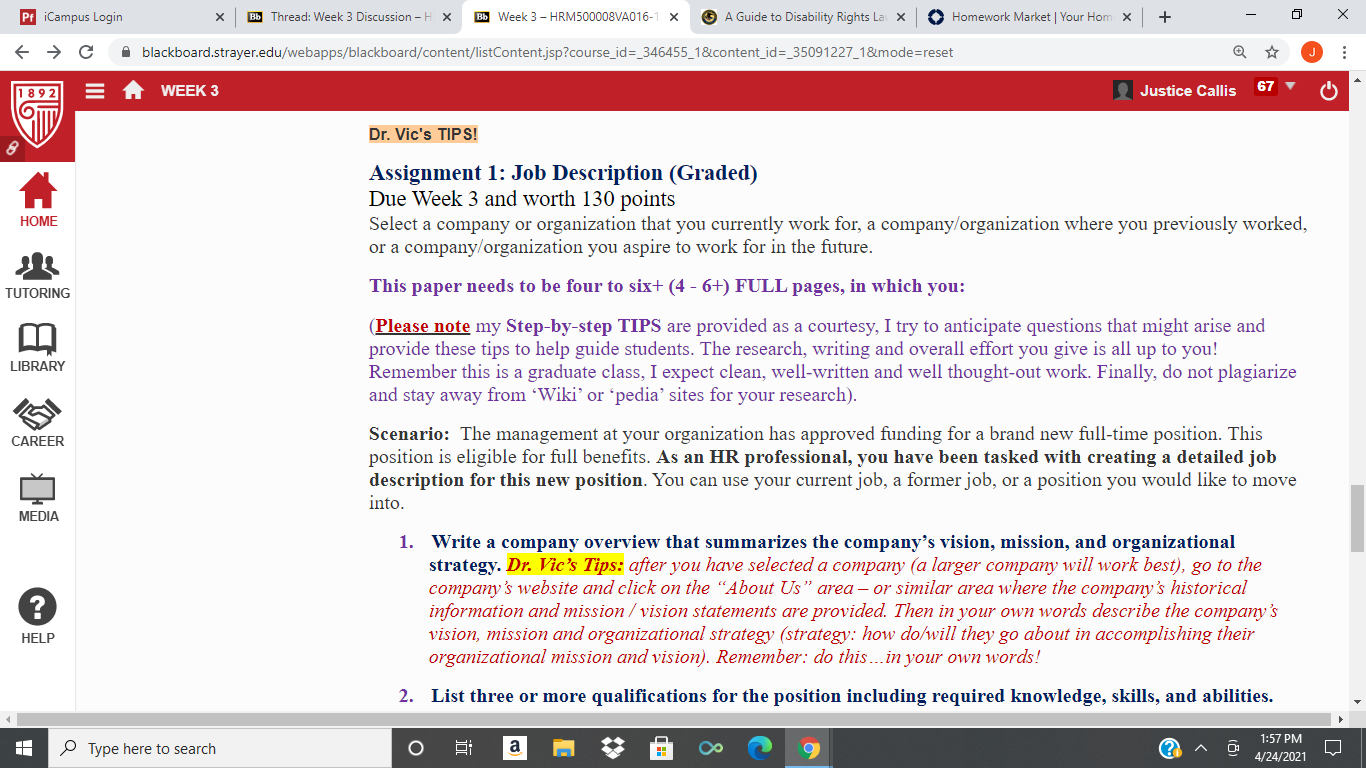Screen dimensions: 1366x768
Task: Bookmark this page with the star icon
Action: tap(1272, 52)
